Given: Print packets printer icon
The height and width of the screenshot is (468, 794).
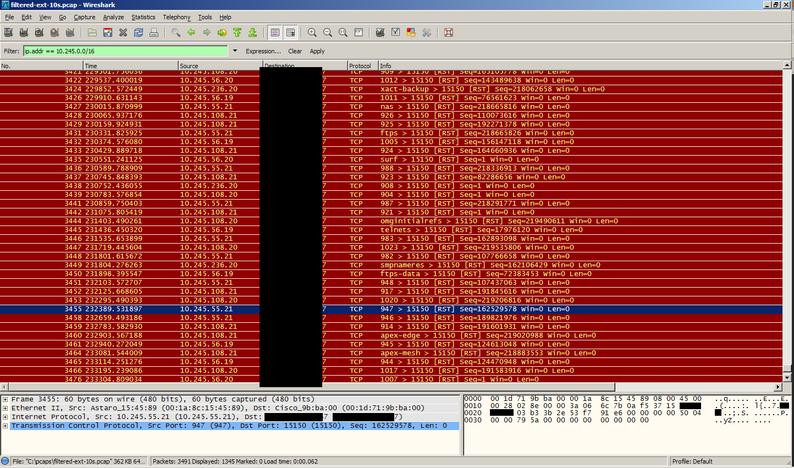Looking at the screenshot, I should 154,32.
